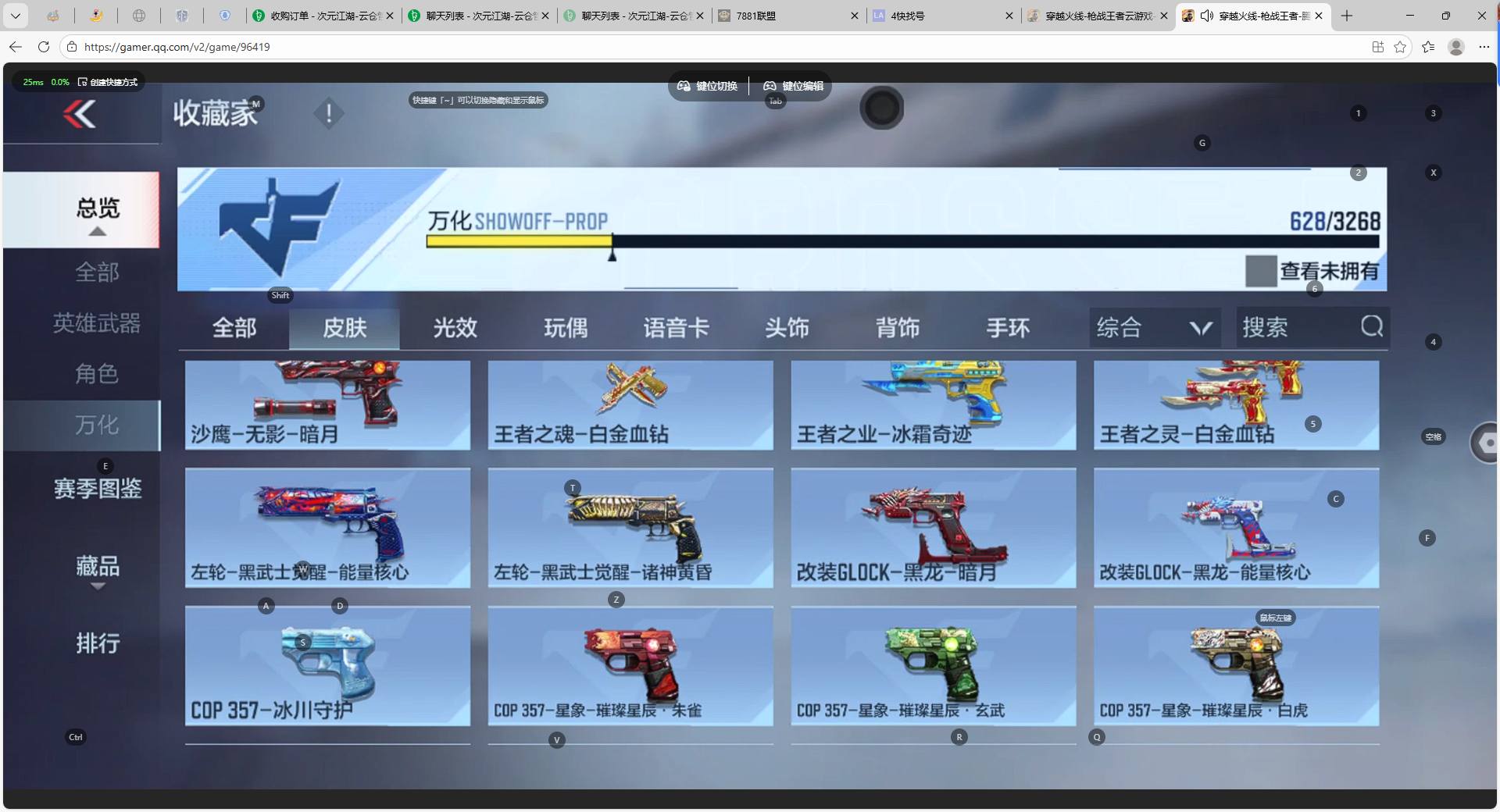Select the 皮肤 category tab

345,328
